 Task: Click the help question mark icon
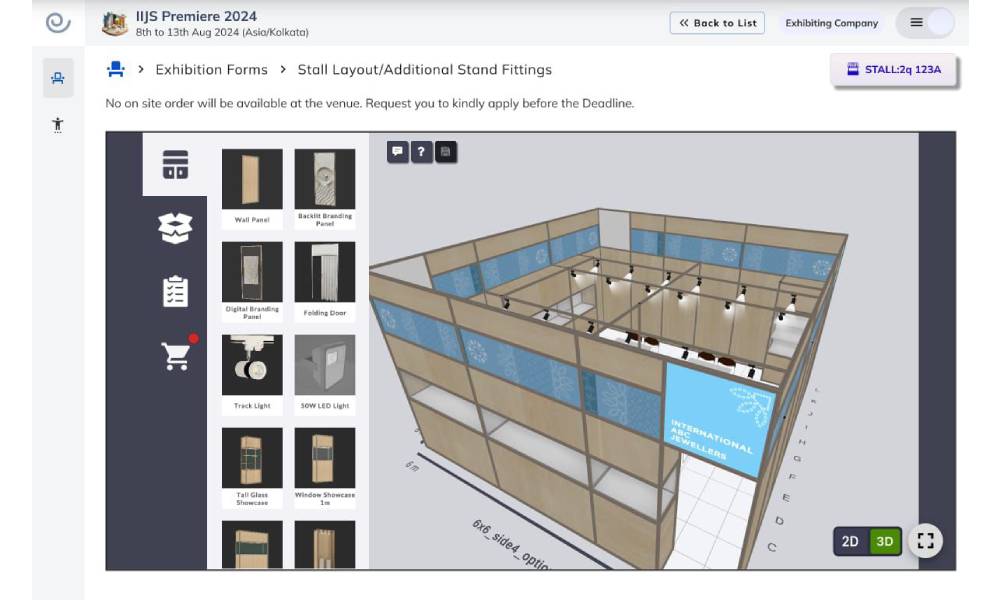point(421,152)
